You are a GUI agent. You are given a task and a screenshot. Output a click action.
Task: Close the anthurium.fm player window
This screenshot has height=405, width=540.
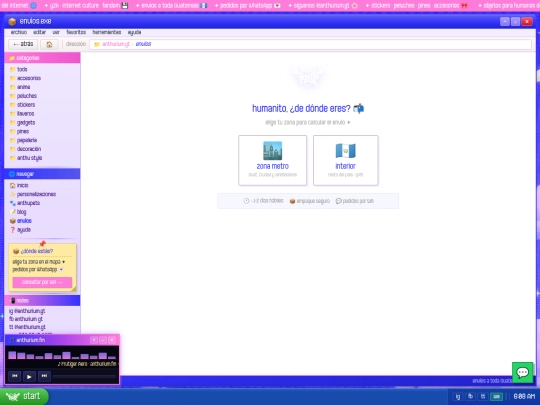(112, 340)
